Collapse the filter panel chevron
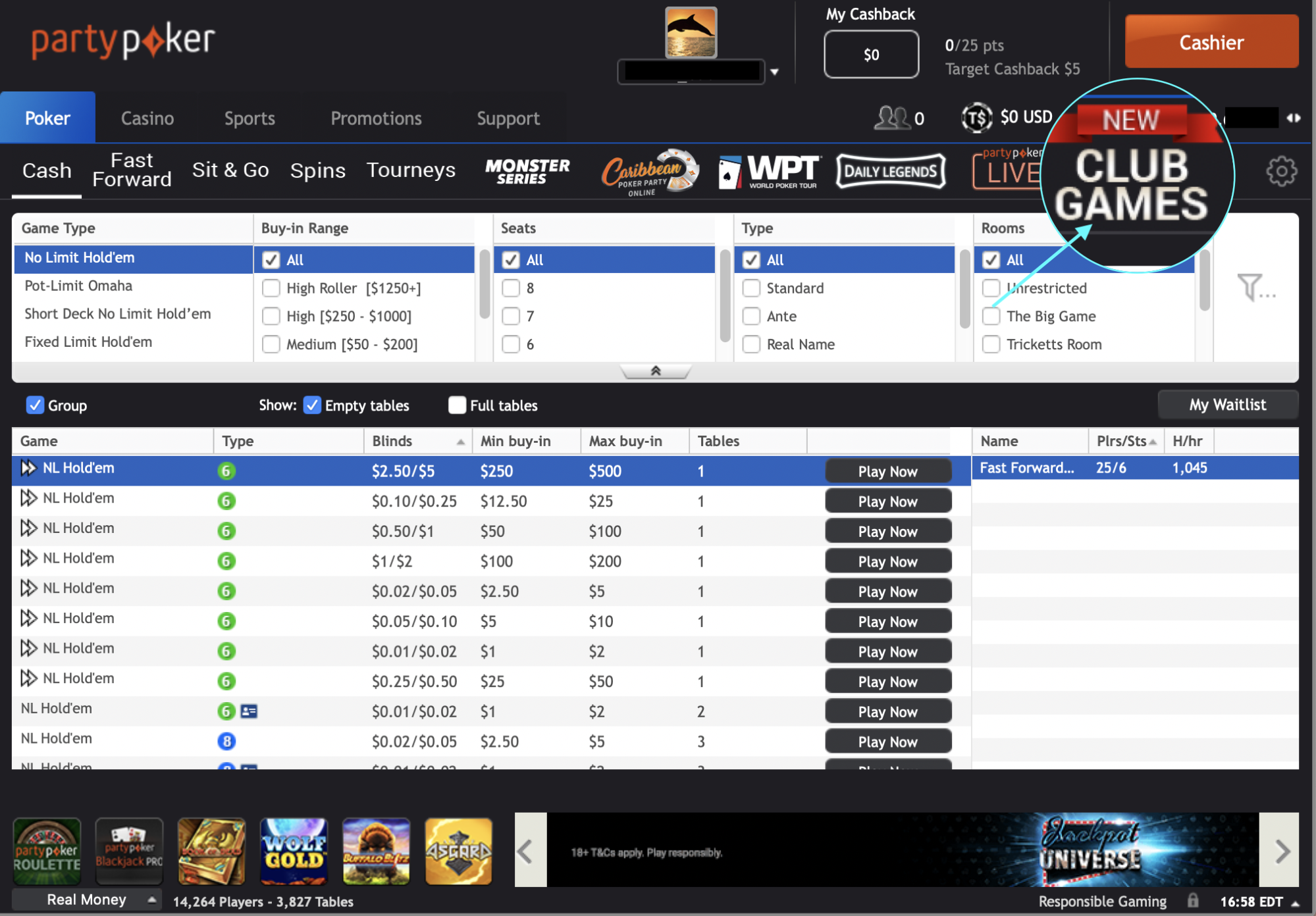1316x916 pixels. (656, 371)
